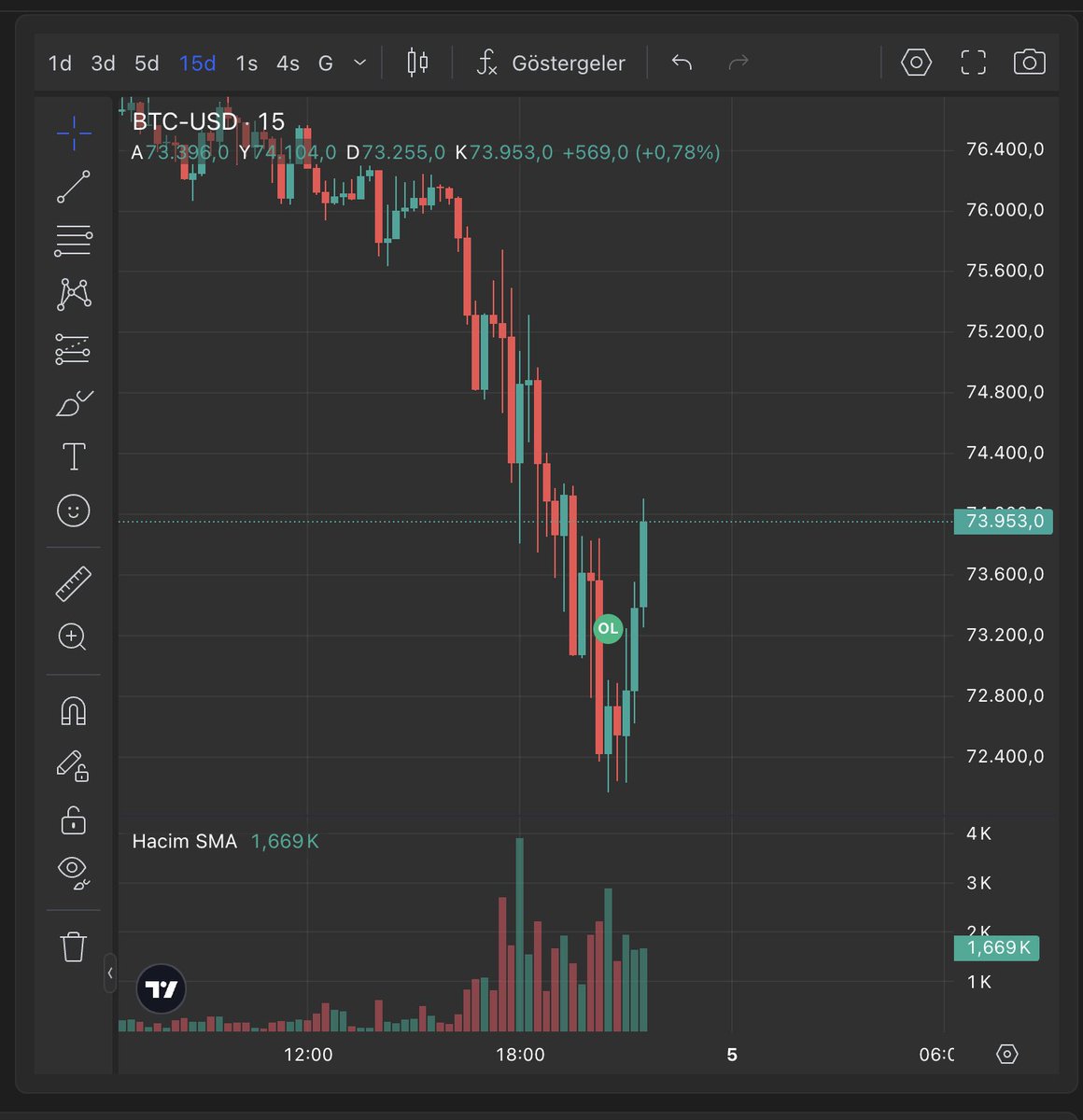Click the Hacim SMA indicator label

click(x=184, y=841)
